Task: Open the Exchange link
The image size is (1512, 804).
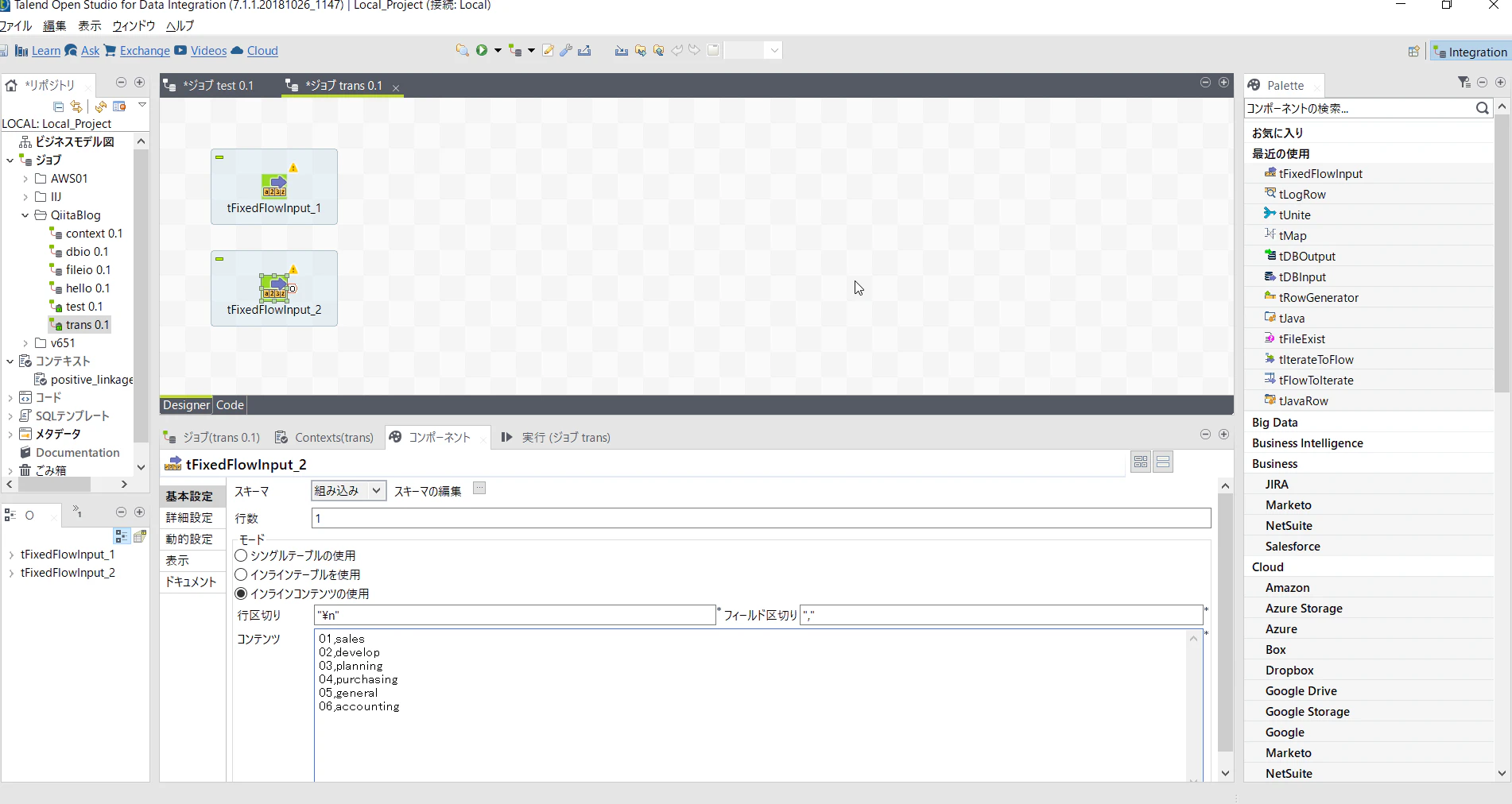Action: click(x=145, y=51)
